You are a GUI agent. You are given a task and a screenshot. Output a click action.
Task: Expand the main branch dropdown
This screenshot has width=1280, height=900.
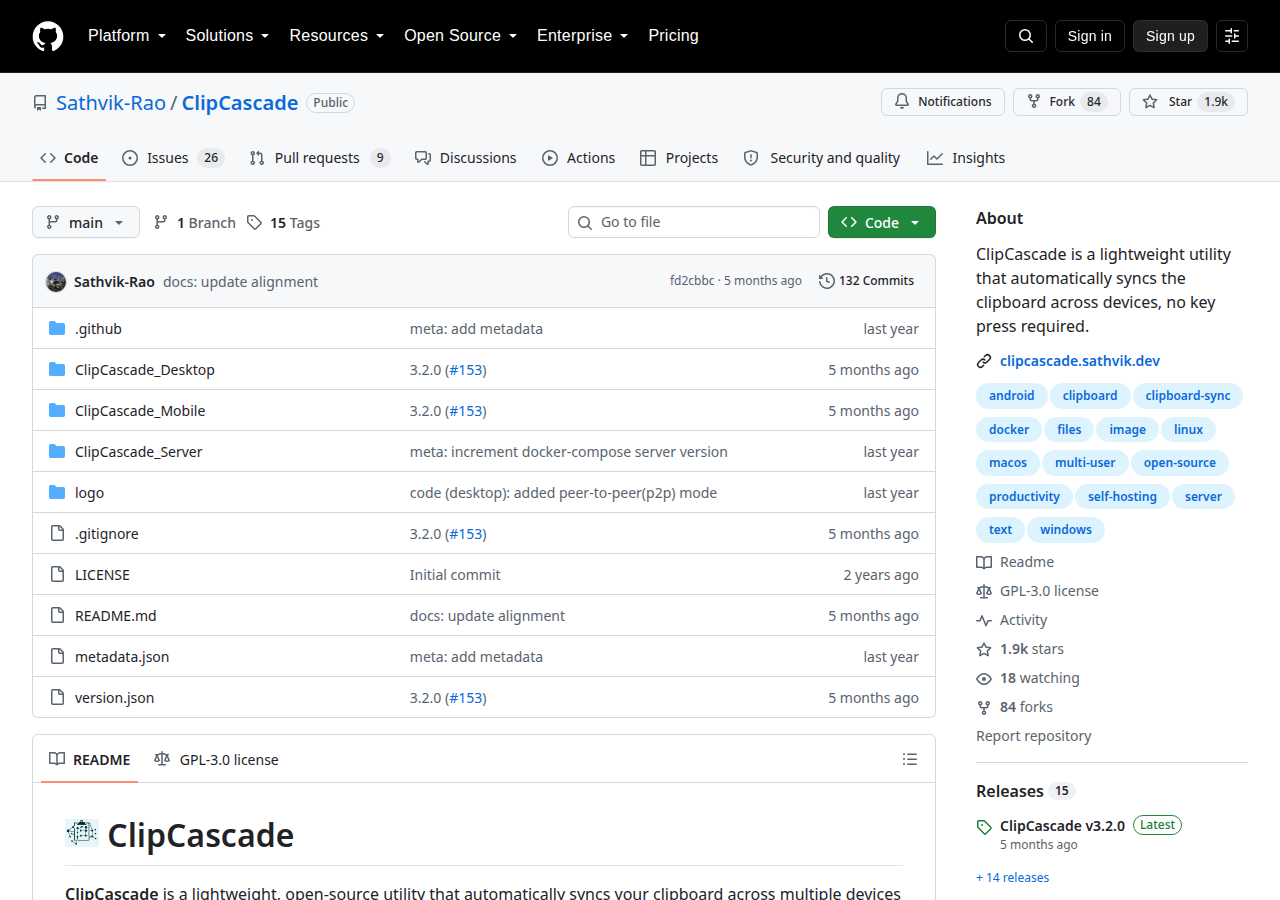pos(86,222)
